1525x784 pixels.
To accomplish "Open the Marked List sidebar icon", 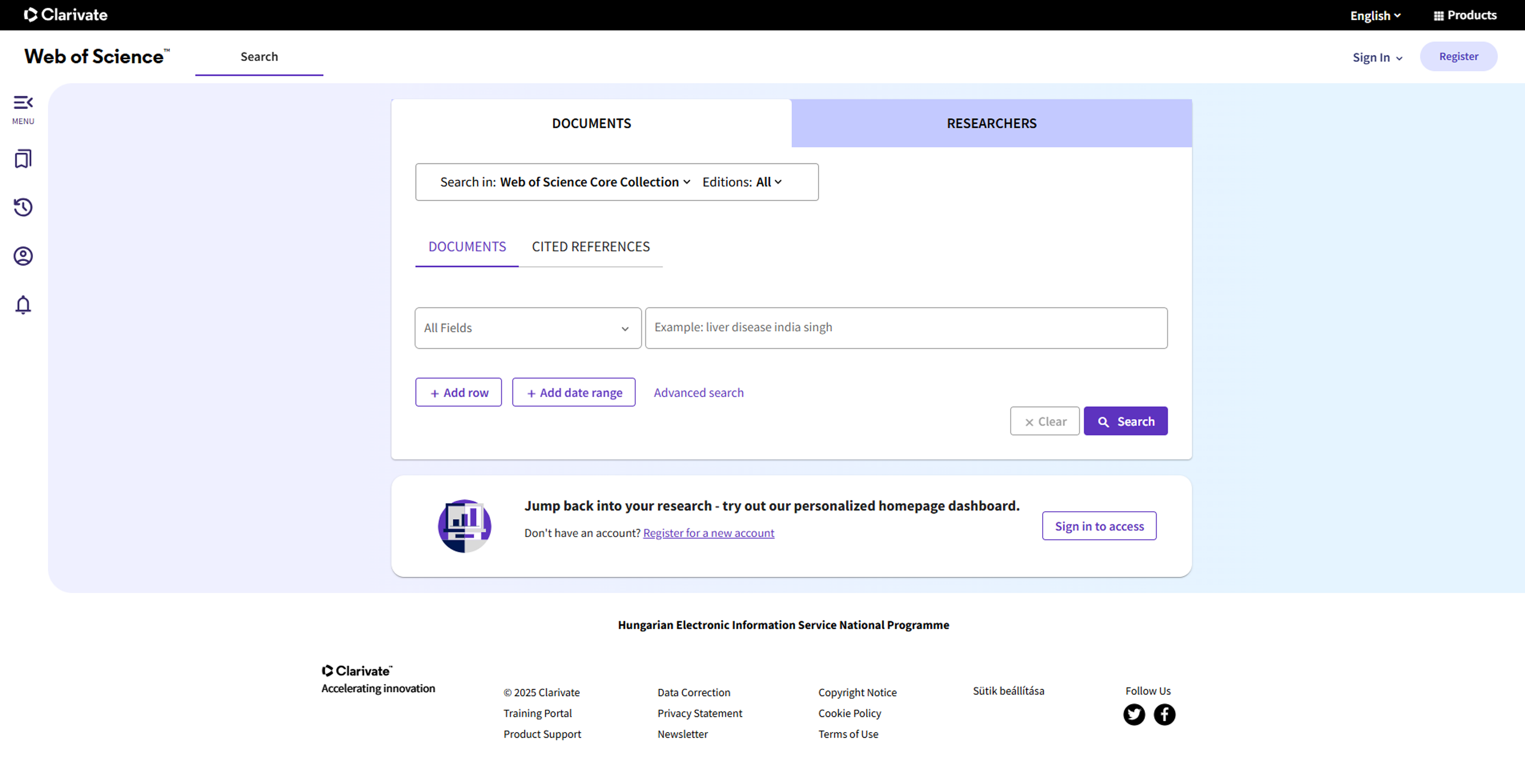I will click(22, 158).
